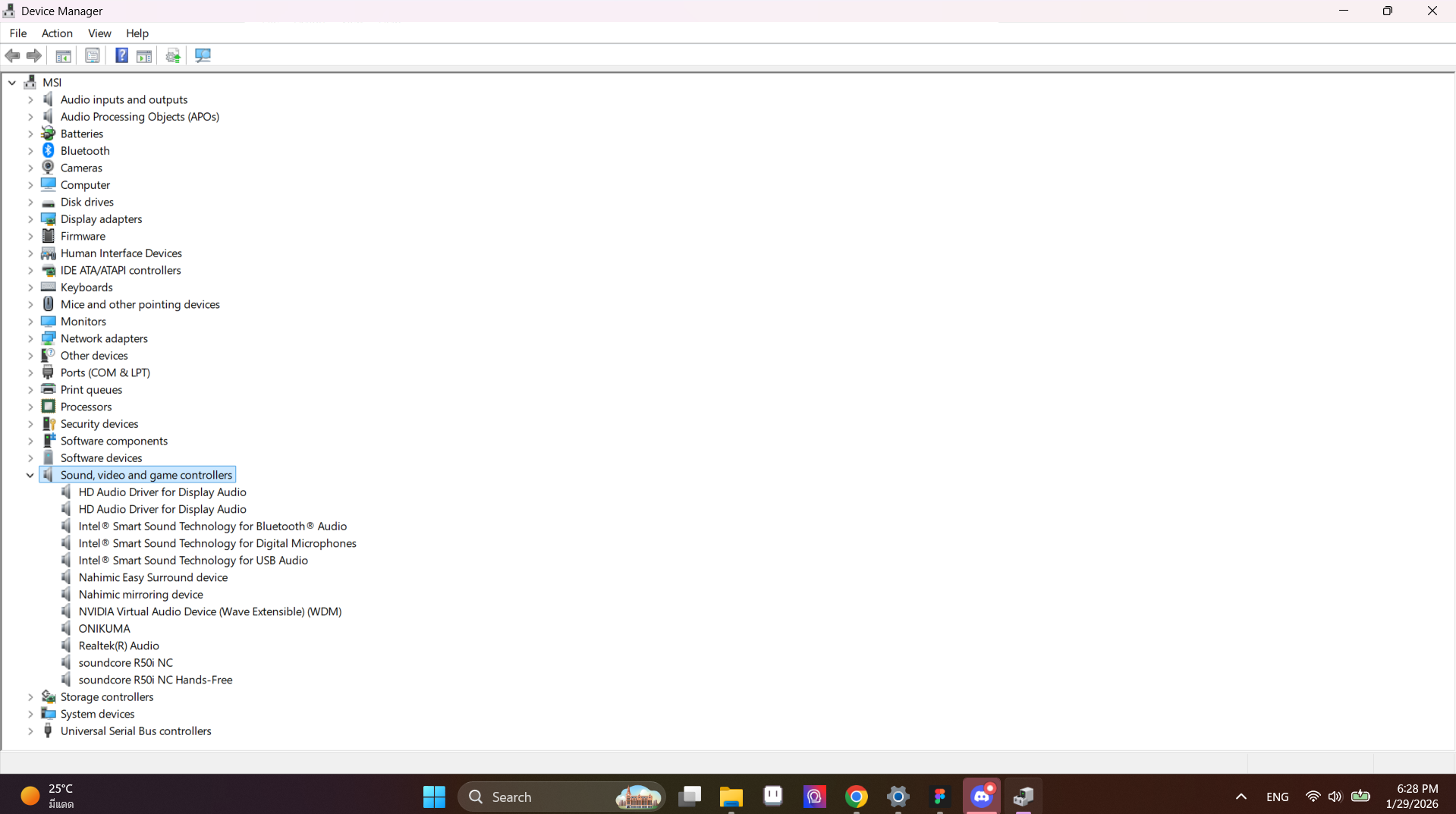Click the ENG language indicator

[x=1278, y=796]
